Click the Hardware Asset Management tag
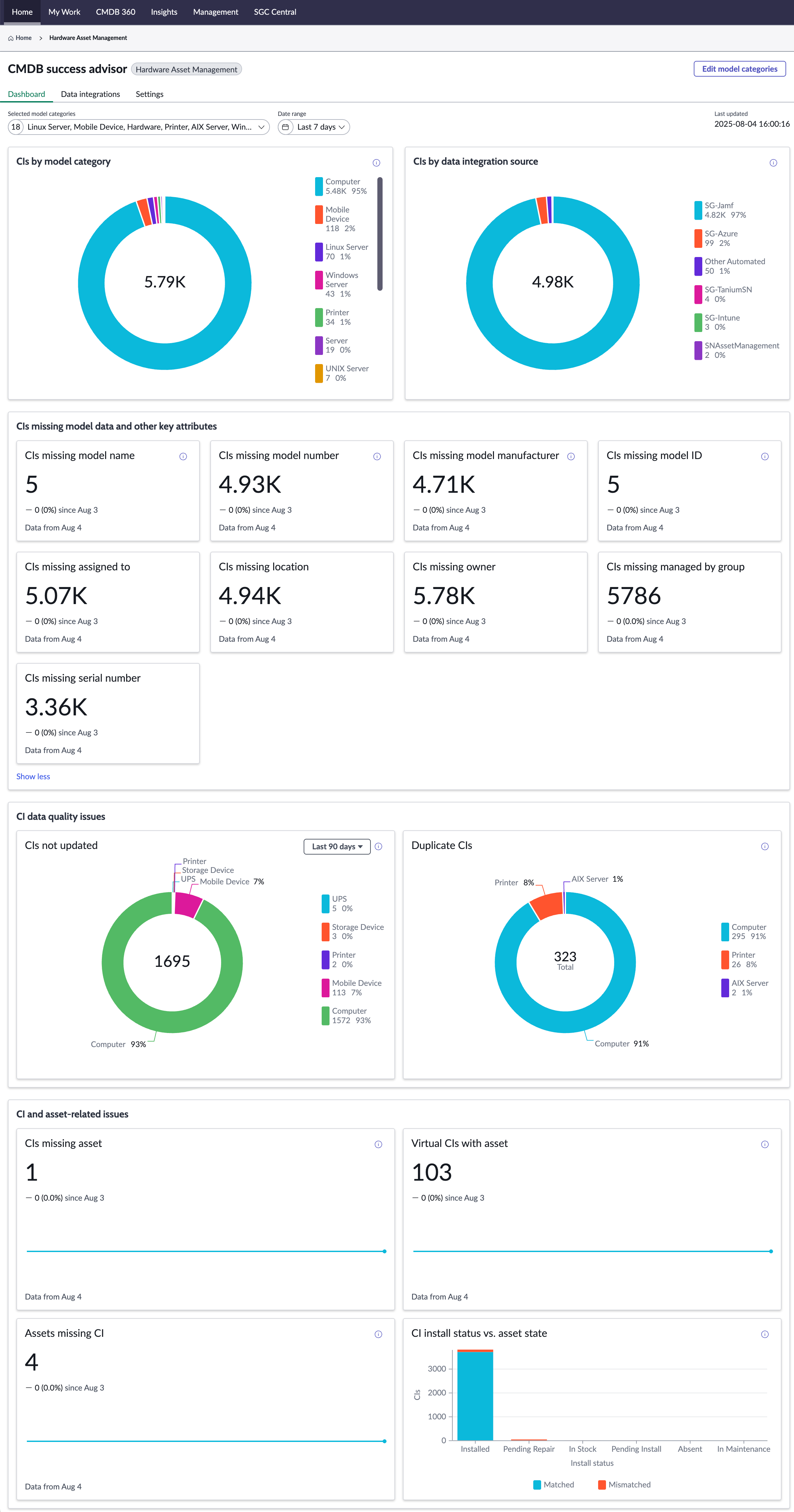Screen dimensions: 794x1512 pos(186,69)
